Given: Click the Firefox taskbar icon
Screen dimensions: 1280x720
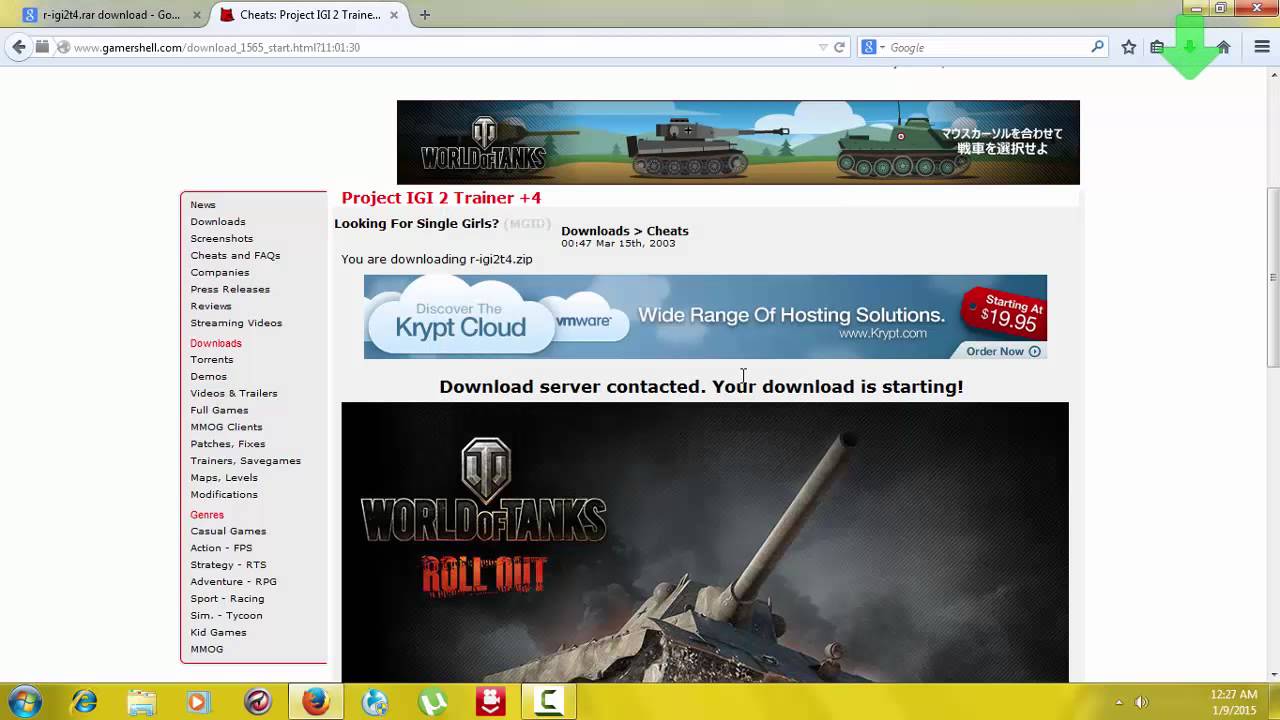Looking at the screenshot, I should pyautogui.click(x=315, y=702).
